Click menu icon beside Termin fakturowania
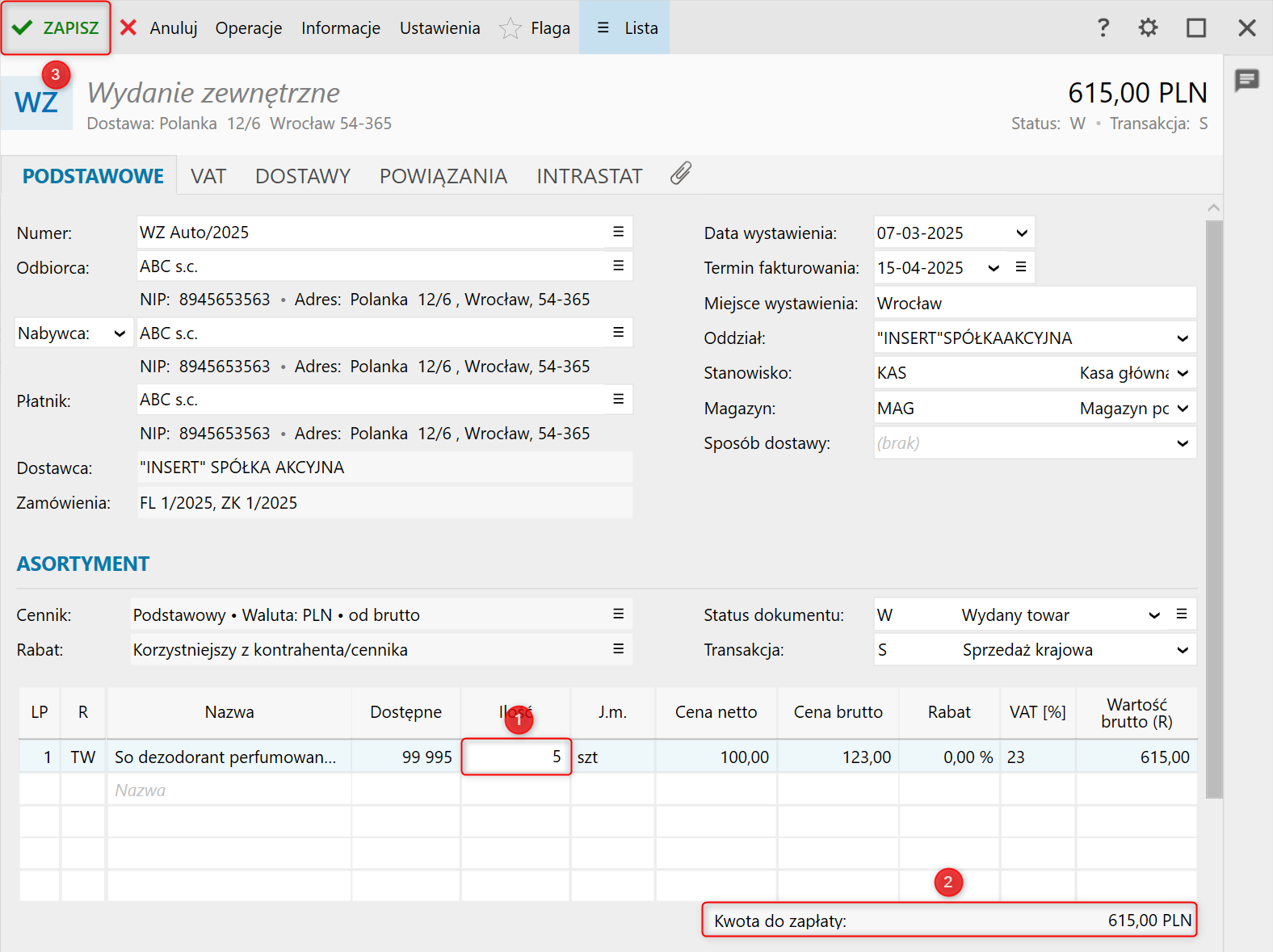The height and width of the screenshot is (952, 1273). tap(1021, 267)
